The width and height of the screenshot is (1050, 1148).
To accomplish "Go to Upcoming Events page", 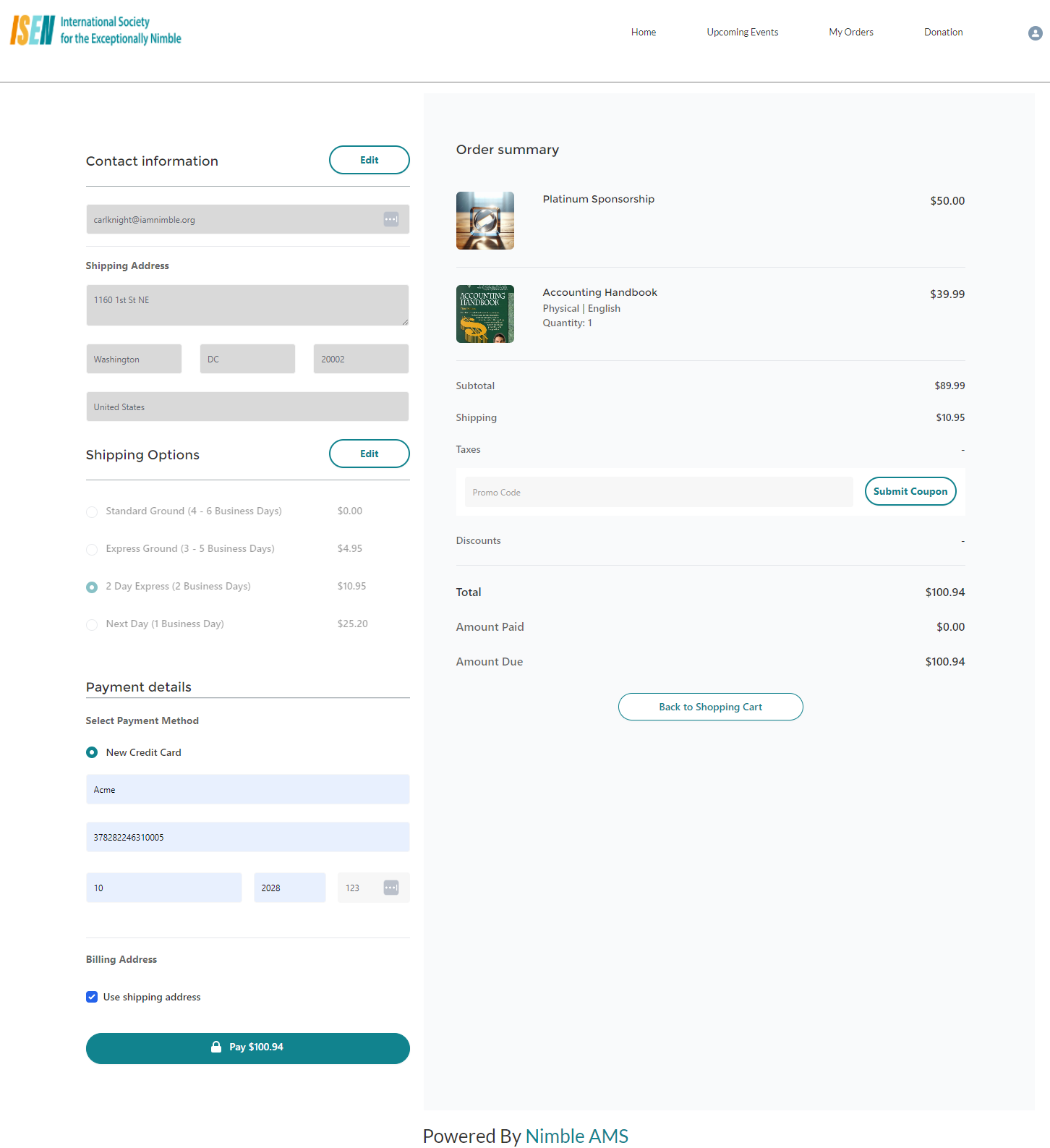I will 742,32.
